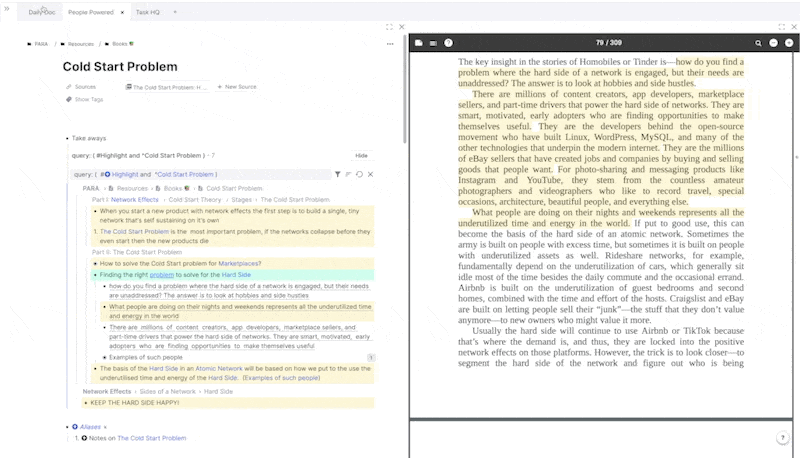Image resolution: width=800 pixels, height=458 pixels.
Task: Click Part II: The Cold Start Problem heading
Action: click(x=137, y=252)
